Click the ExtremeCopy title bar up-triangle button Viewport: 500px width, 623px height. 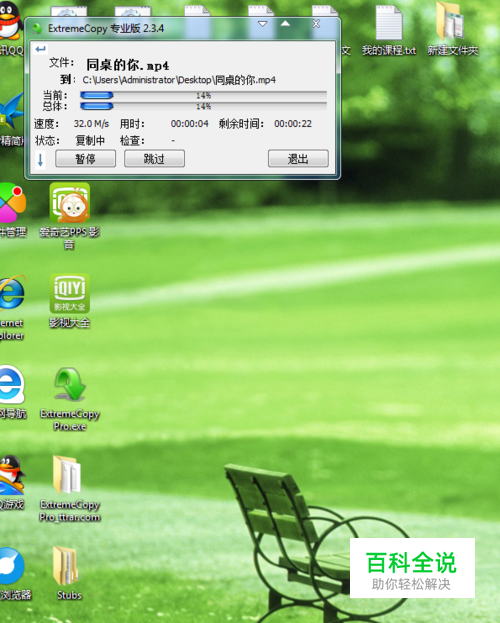click(285, 23)
